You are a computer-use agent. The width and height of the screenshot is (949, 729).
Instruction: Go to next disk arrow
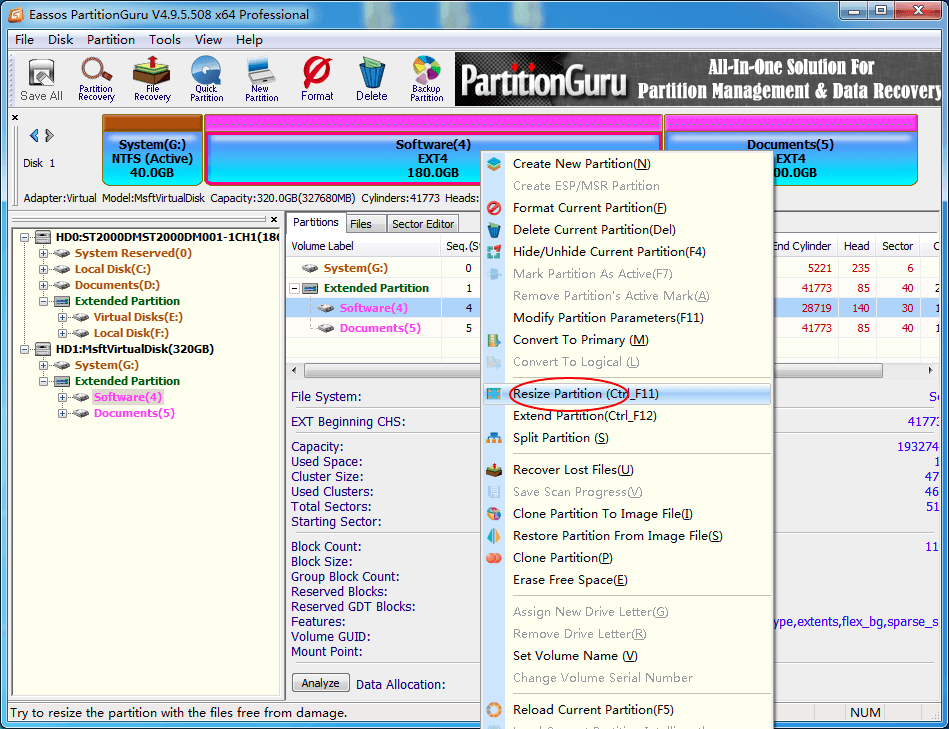click(x=50, y=136)
